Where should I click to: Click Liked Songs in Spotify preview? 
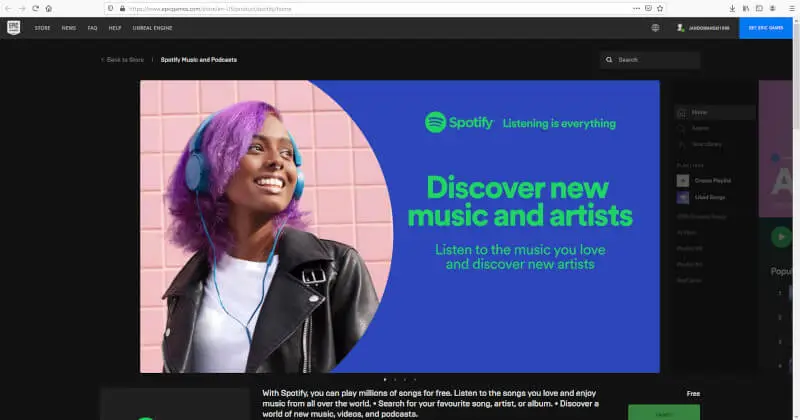(x=702, y=197)
